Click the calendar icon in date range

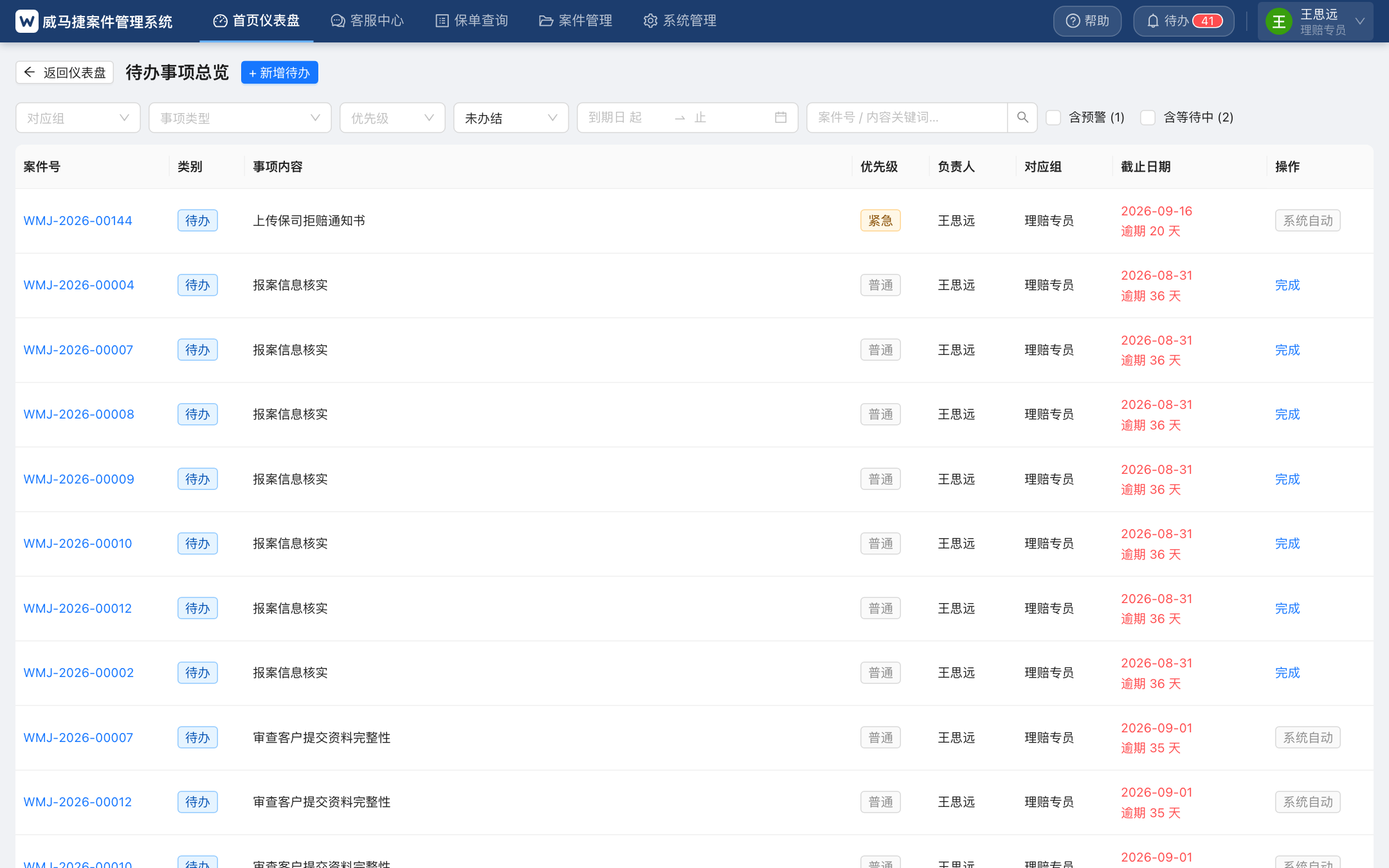pyautogui.click(x=781, y=118)
